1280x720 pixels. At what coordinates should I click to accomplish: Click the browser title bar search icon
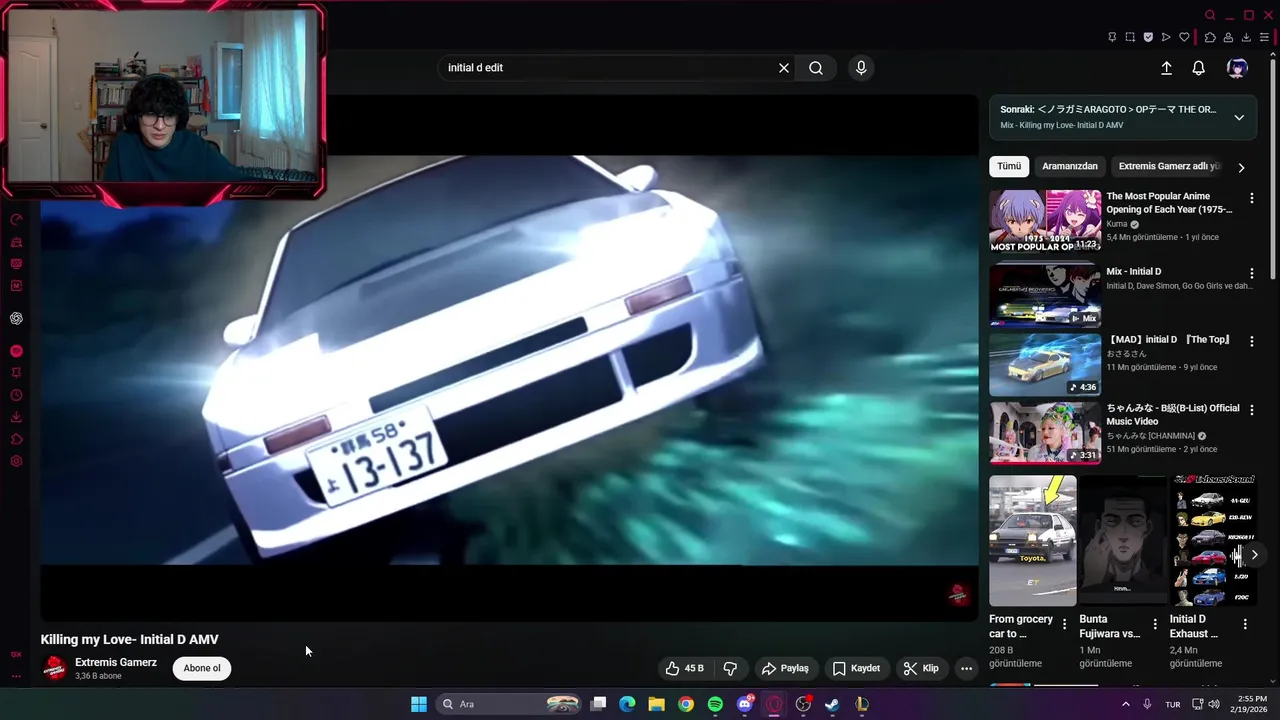[1210, 15]
